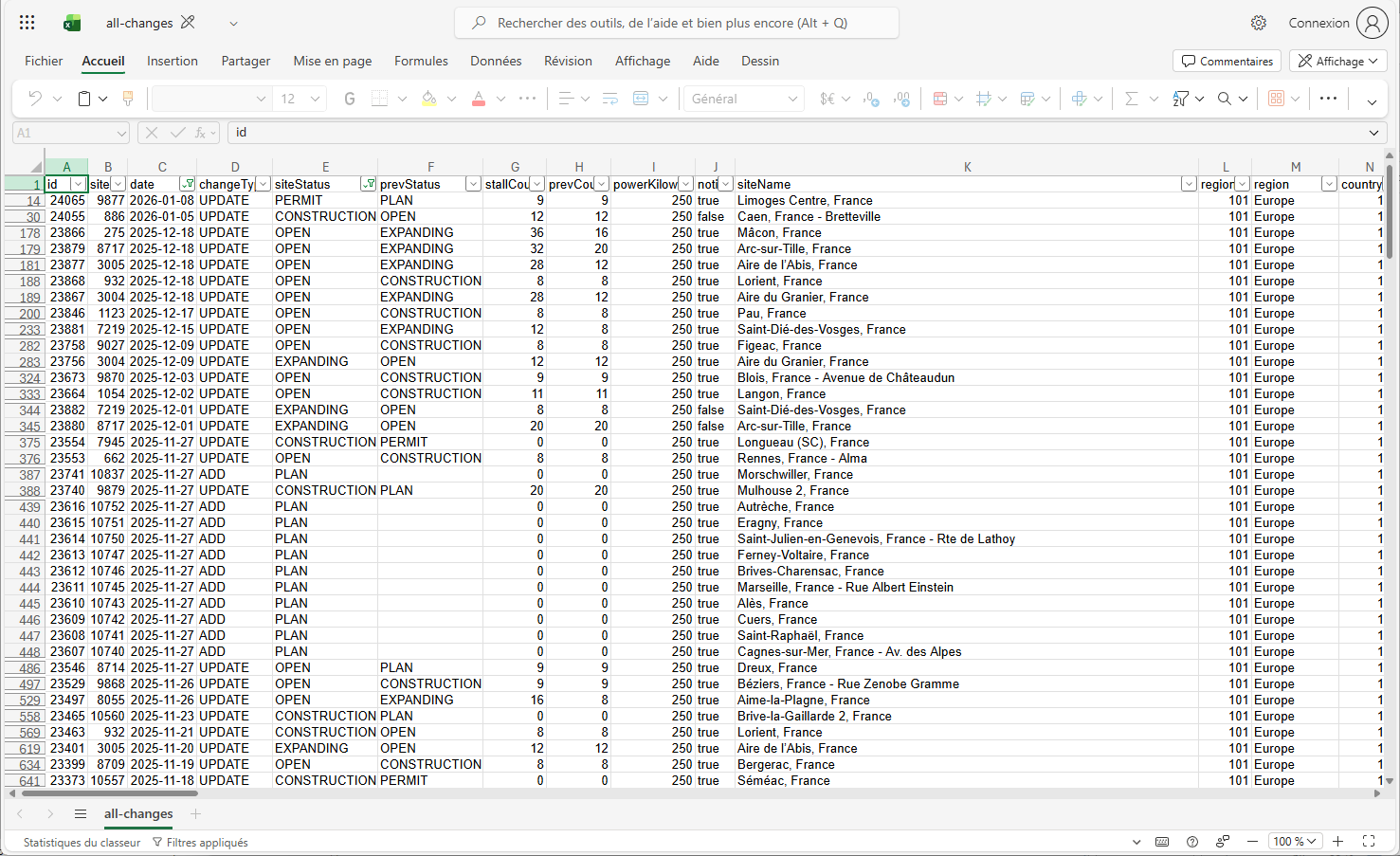Click the find magnifier icon in ribbon
The height and width of the screenshot is (856, 1400).
[x=1225, y=99]
